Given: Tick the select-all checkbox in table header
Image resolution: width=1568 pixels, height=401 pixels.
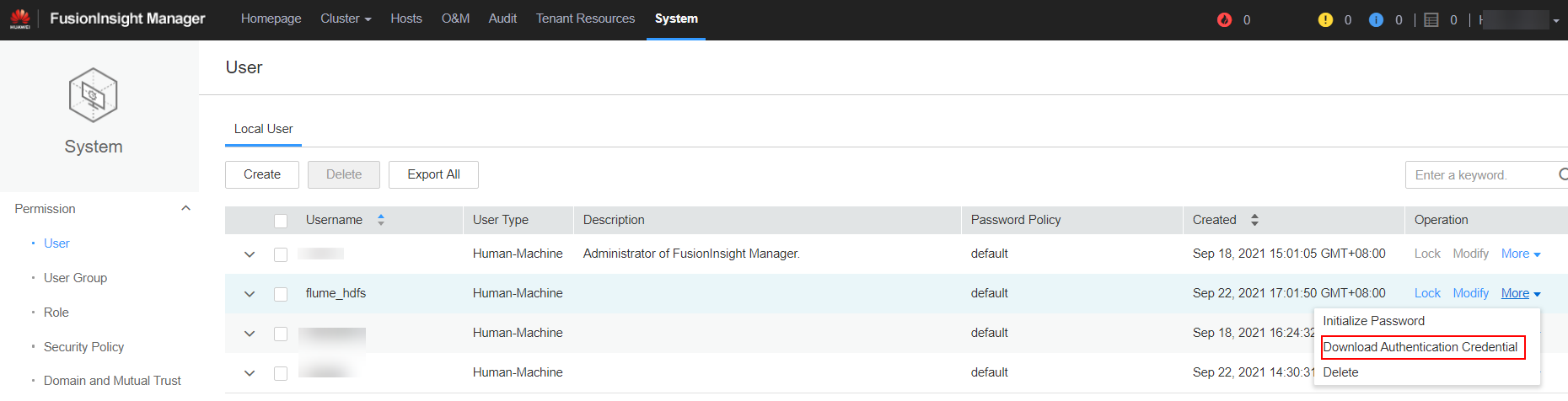Looking at the screenshot, I should pyautogui.click(x=281, y=221).
